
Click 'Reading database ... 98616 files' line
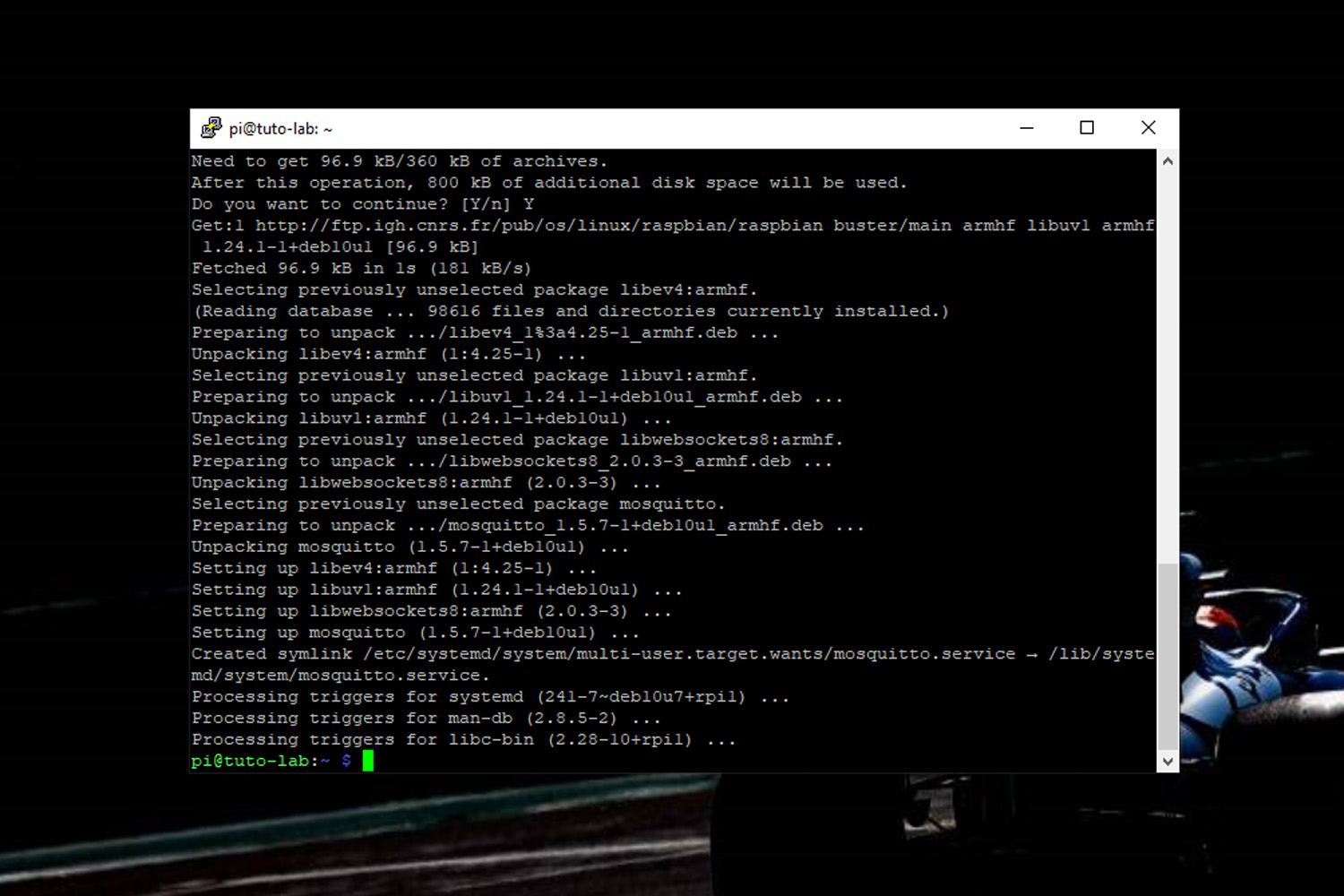[x=571, y=311]
